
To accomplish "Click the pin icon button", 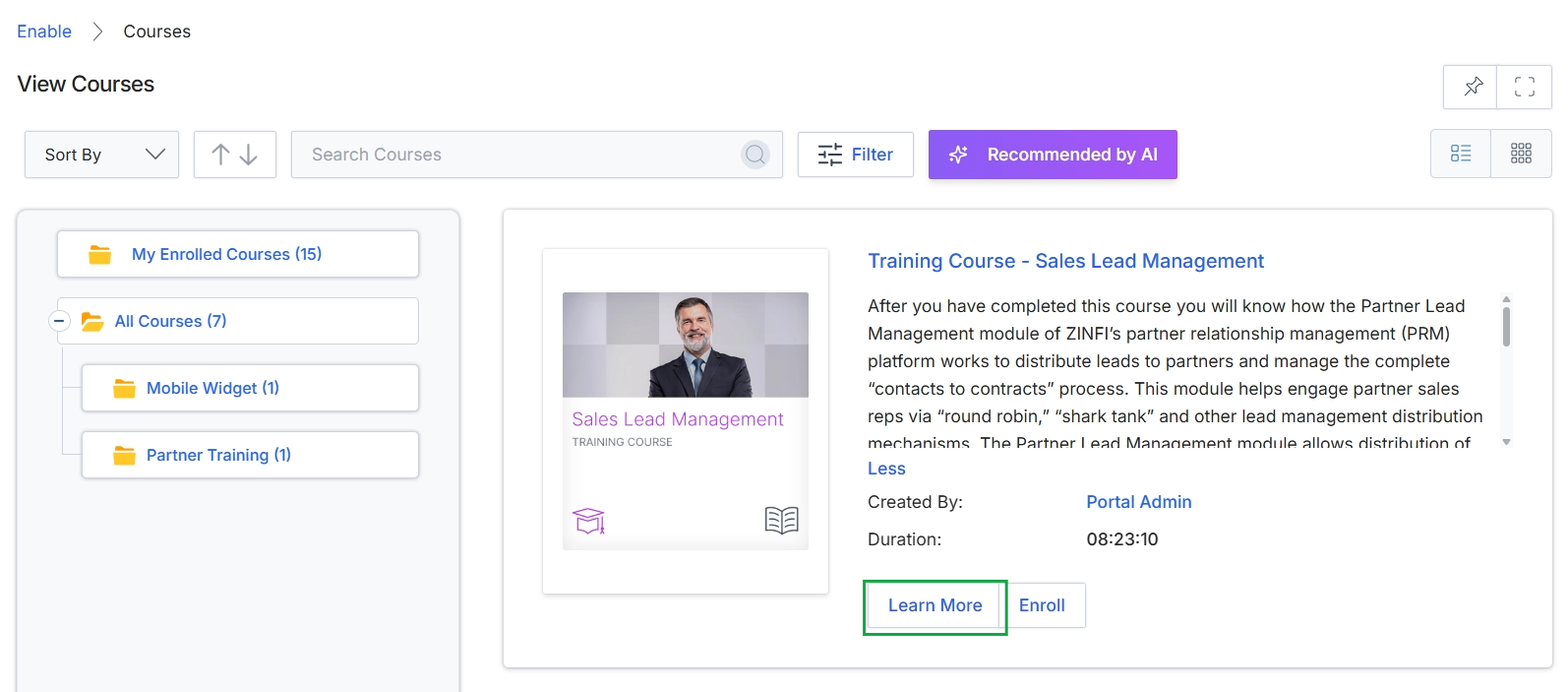I will (x=1471, y=87).
